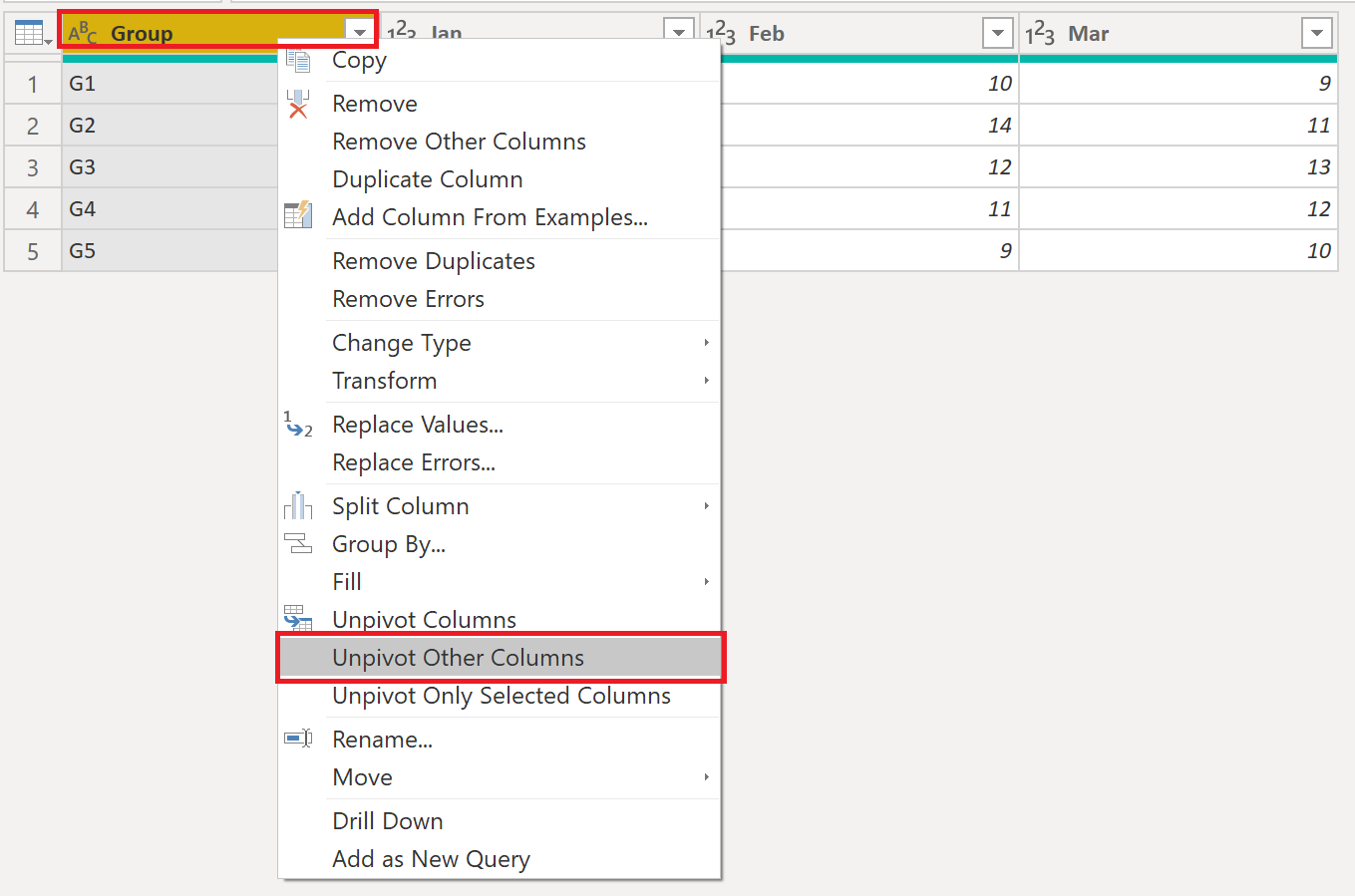The image size is (1355, 896).
Task: Select the Mar column header
Action: pyautogui.click(x=1179, y=34)
